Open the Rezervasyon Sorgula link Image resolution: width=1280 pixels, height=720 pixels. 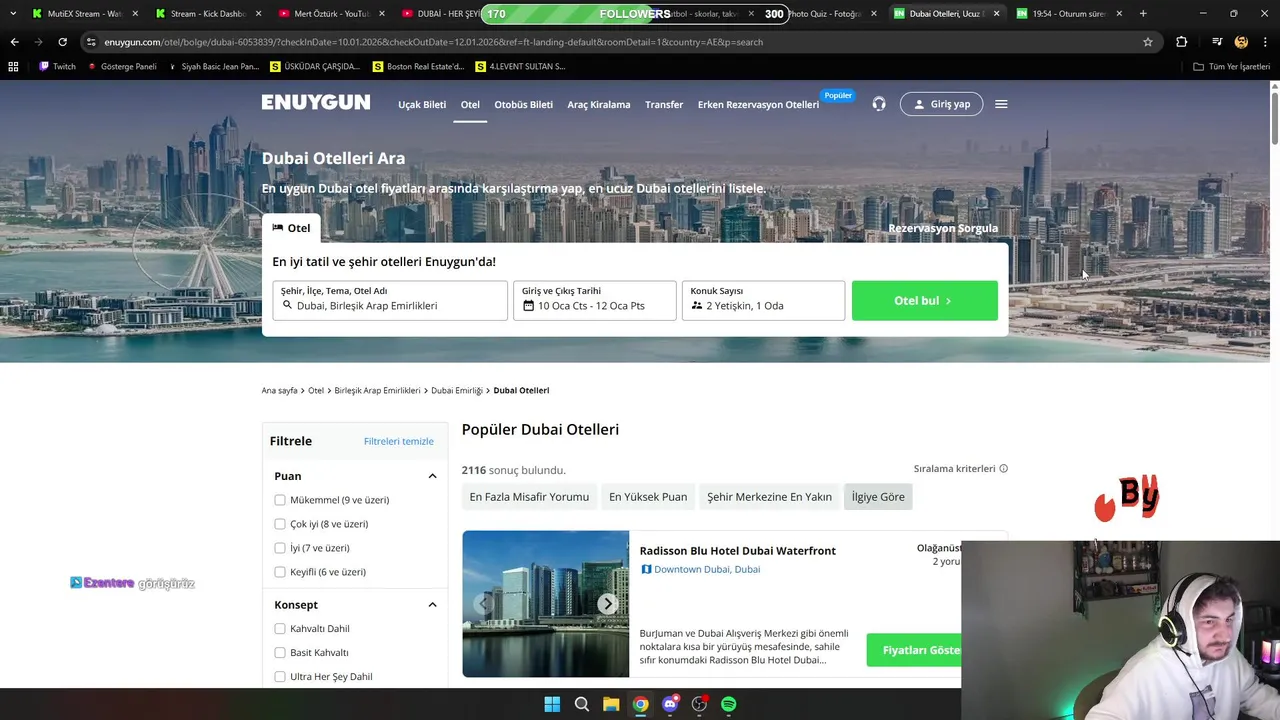(x=943, y=228)
